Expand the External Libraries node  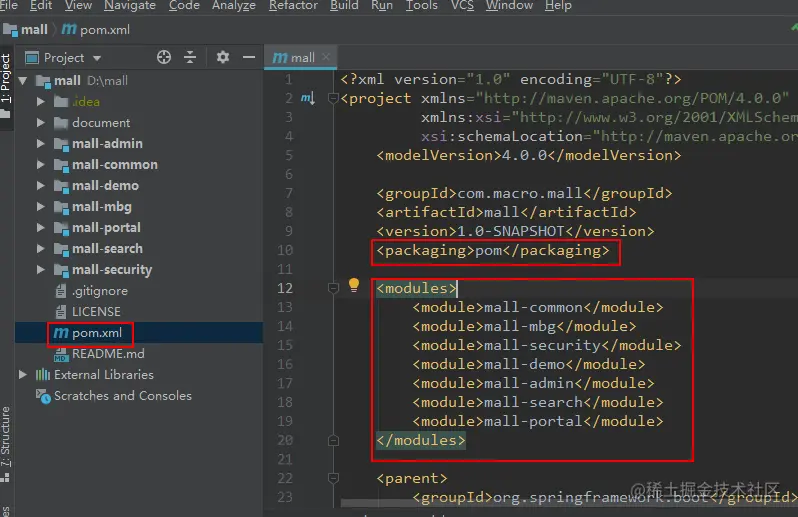(22, 375)
